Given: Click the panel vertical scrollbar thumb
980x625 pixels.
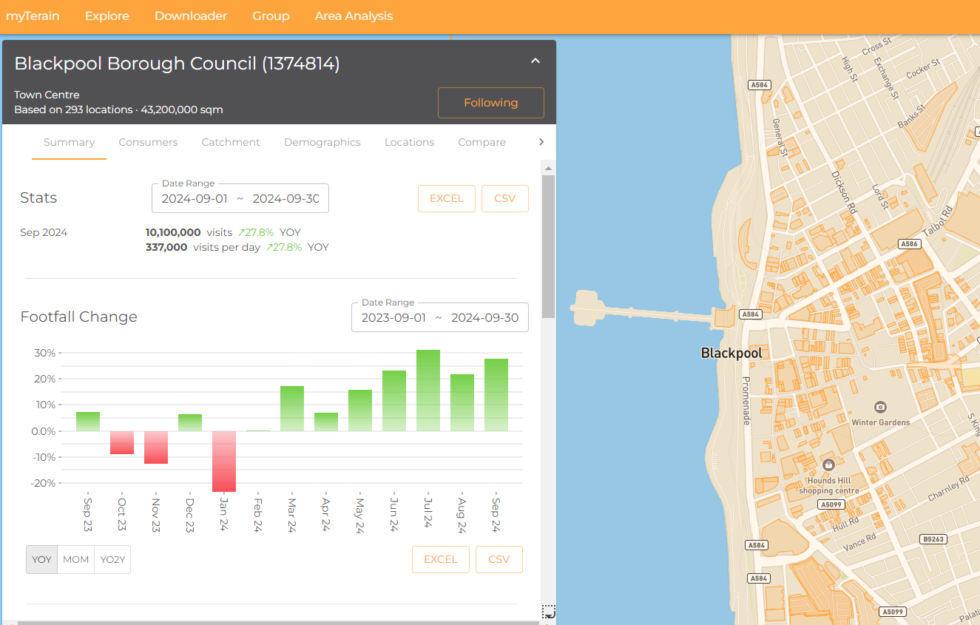Looking at the screenshot, I should click(x=548, y=246).
